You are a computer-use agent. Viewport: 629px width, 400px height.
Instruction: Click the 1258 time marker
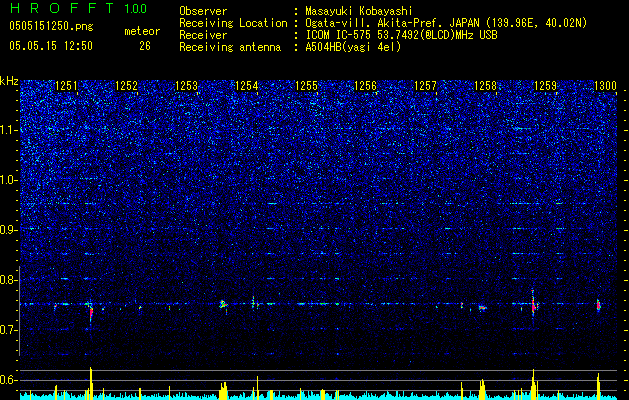[x=485, y=86]
